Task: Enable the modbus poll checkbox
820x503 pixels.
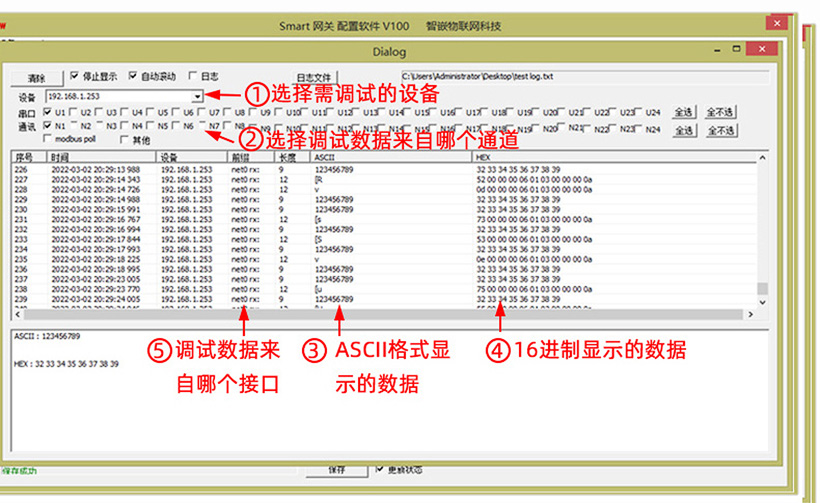Action: pyautogui.click(x=48, y=140)
